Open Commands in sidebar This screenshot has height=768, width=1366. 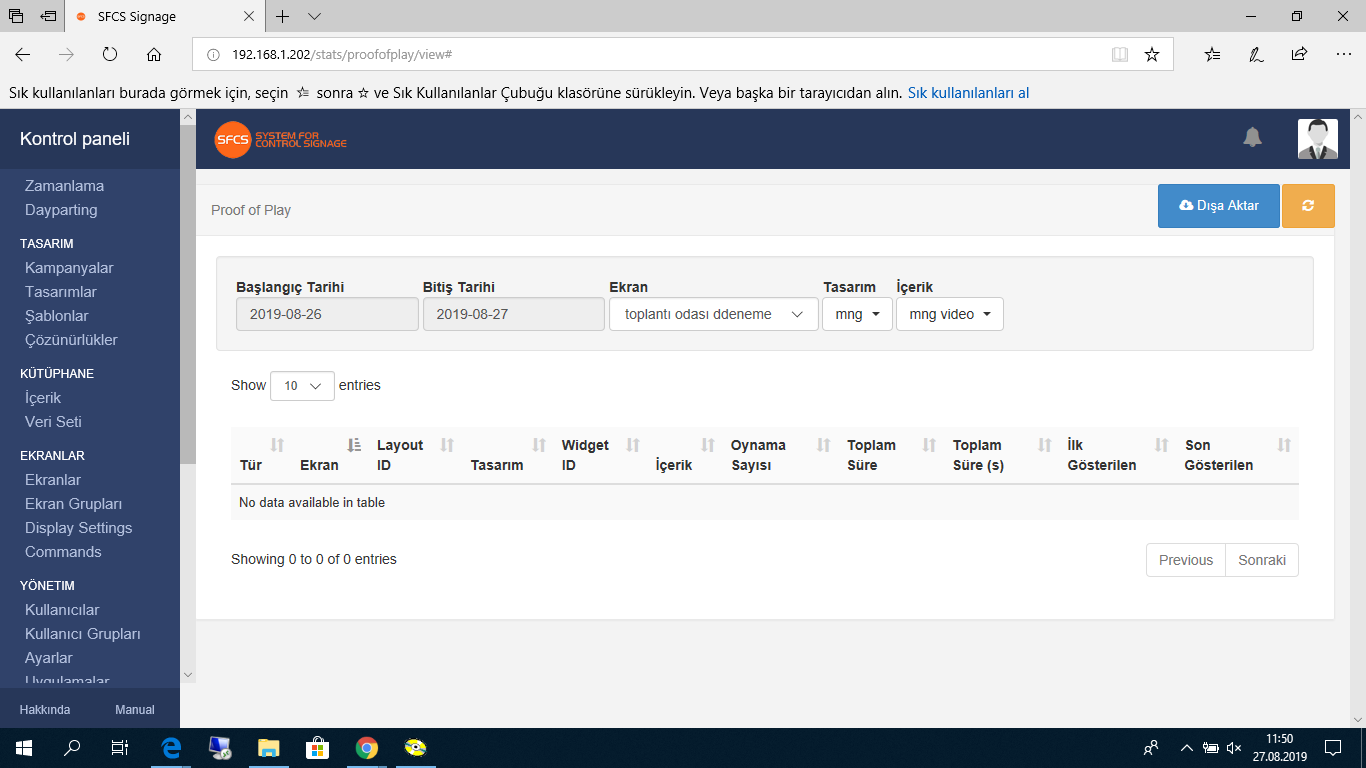point(63,552)
